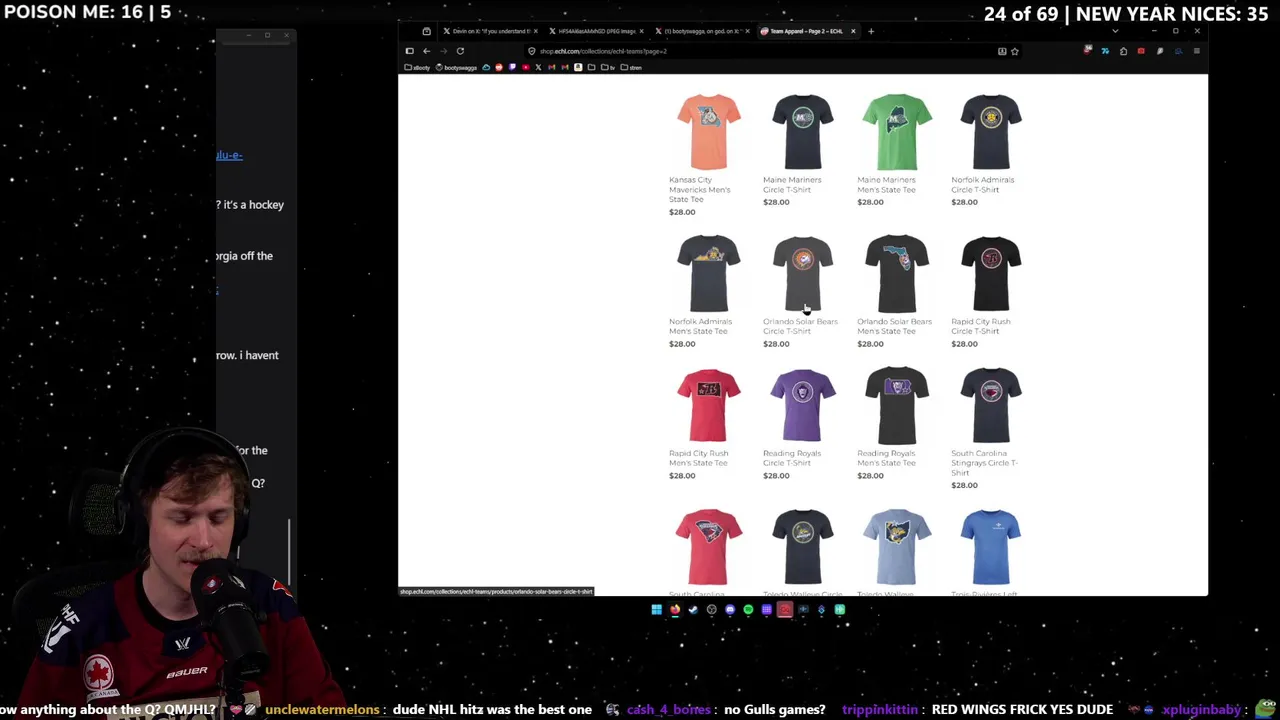
Task: Open Steam from the taskbar
Action: [x=693, y=609]
